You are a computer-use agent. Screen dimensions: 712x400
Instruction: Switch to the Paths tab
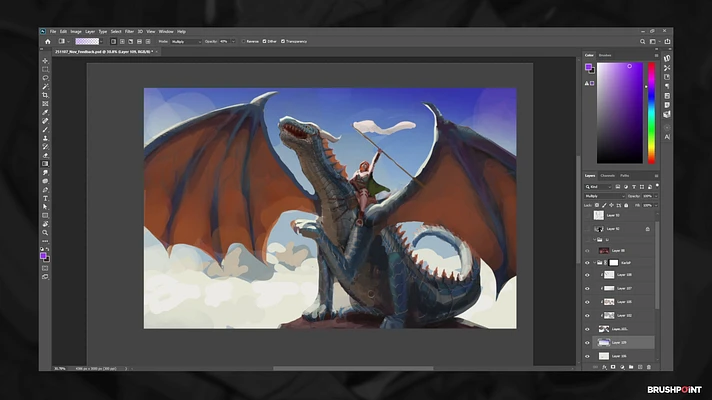pyautogui.click(x=625, y=176)
